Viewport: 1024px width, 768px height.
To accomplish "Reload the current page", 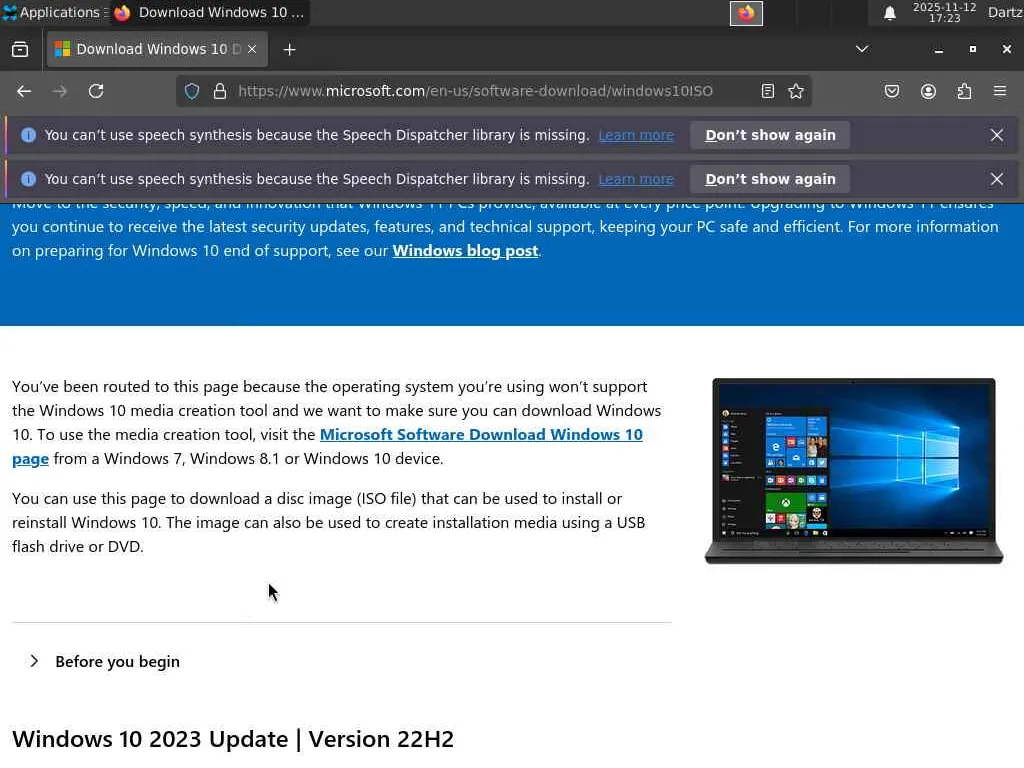I will [x=96, y=91].
